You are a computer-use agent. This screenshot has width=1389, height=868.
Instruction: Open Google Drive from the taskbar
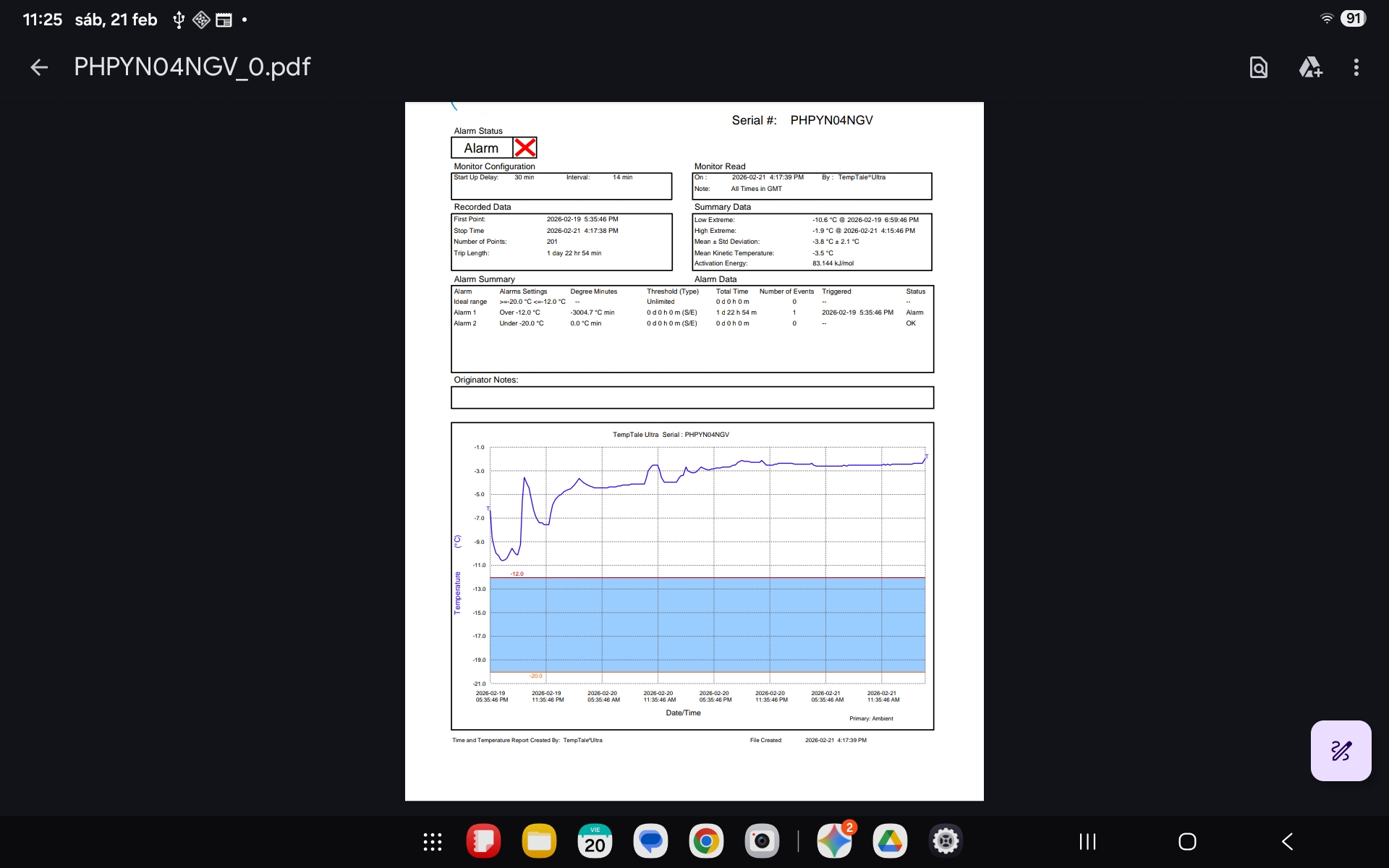click(x=890, y=841)
